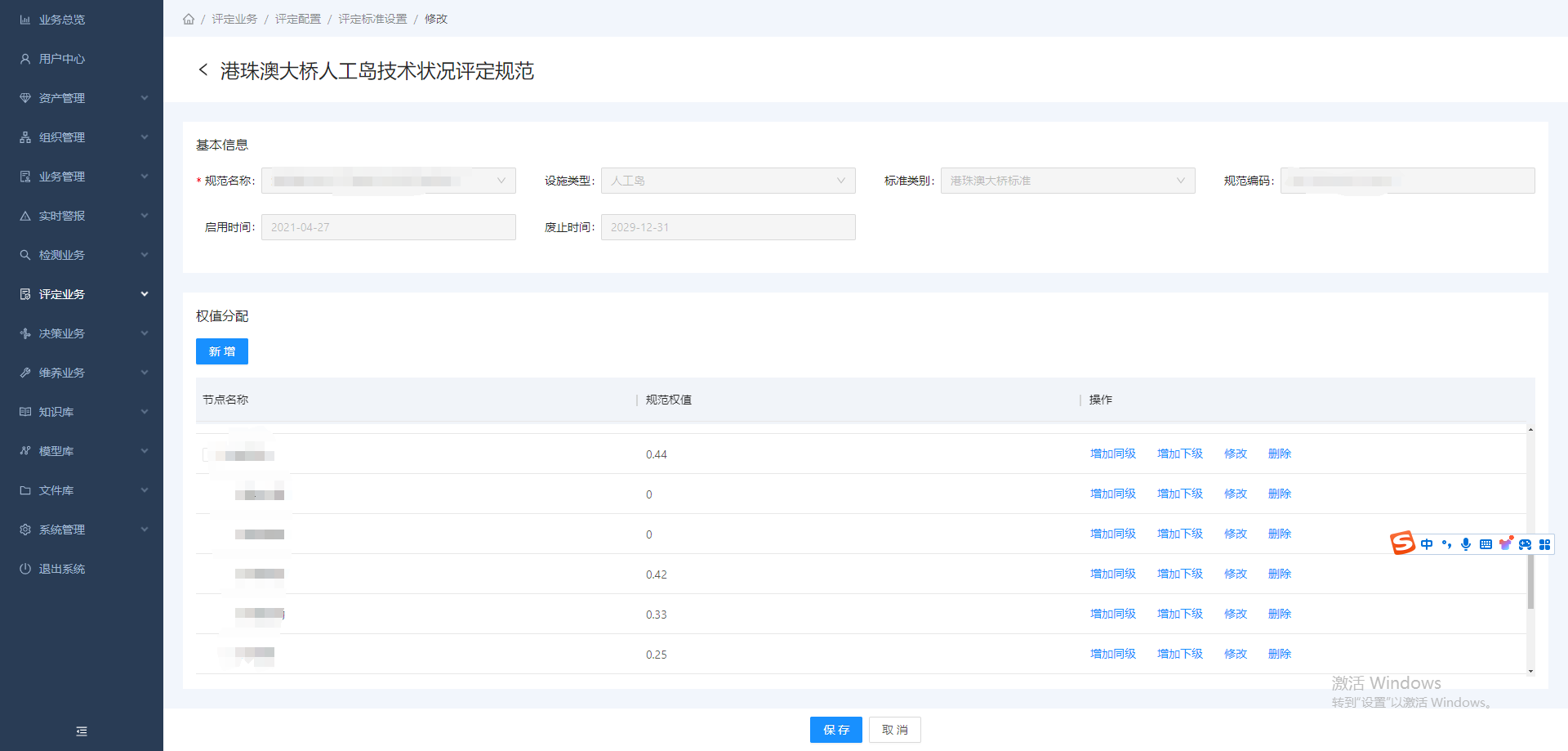The width and height of the screenshot is (1568, 751).
Task: Click the home icon in breadcrumb
Action: click(189, 19)
